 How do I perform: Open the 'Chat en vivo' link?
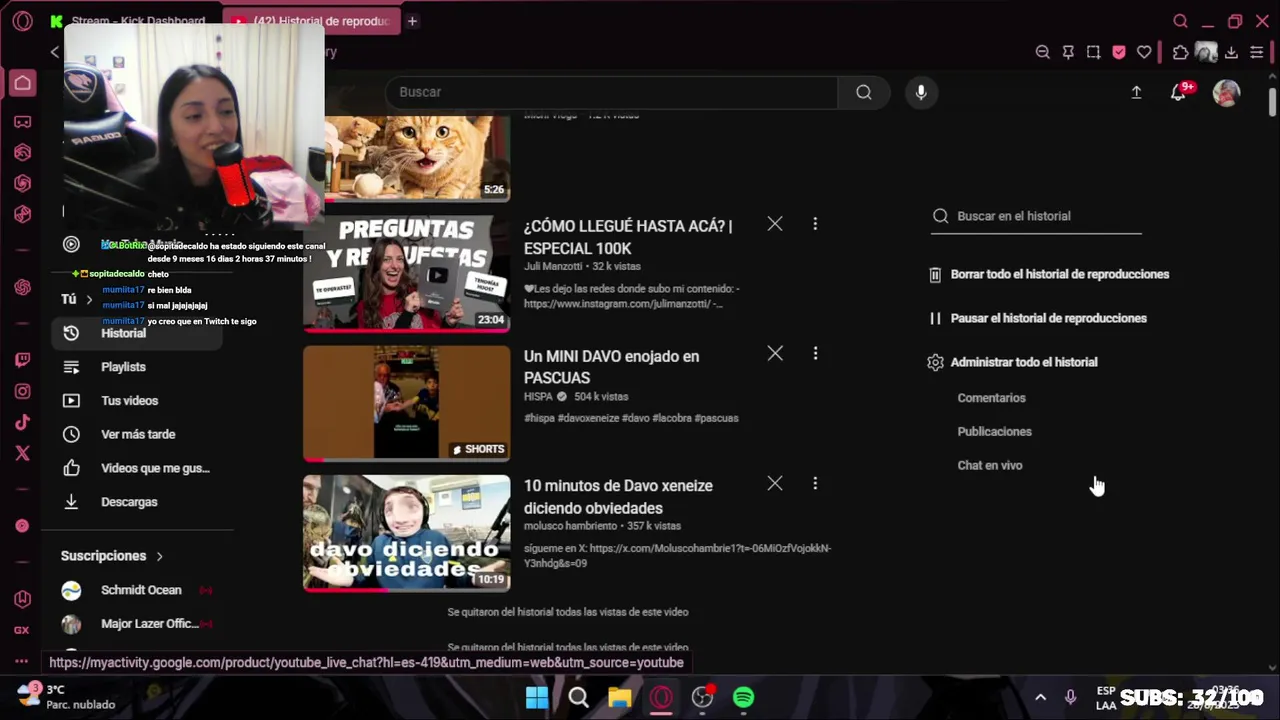click(989, 466)
